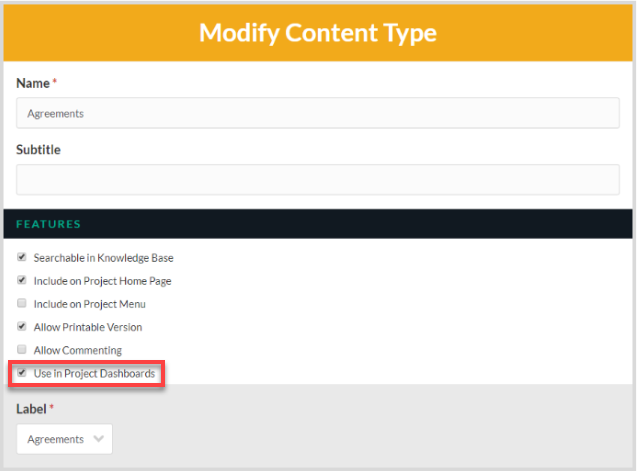Click the Label field heading text

click(x=31, y=409)
